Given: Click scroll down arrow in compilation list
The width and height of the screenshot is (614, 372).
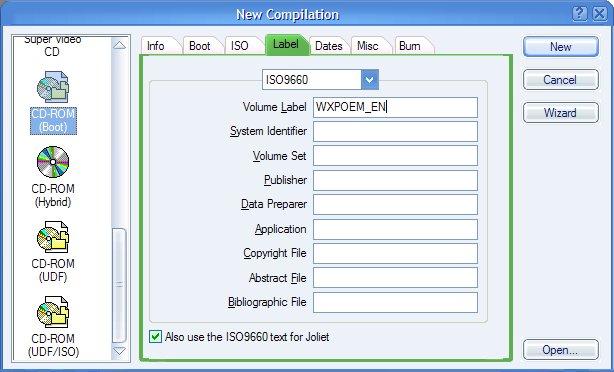Looking at the screenshot, I should 119,350.
